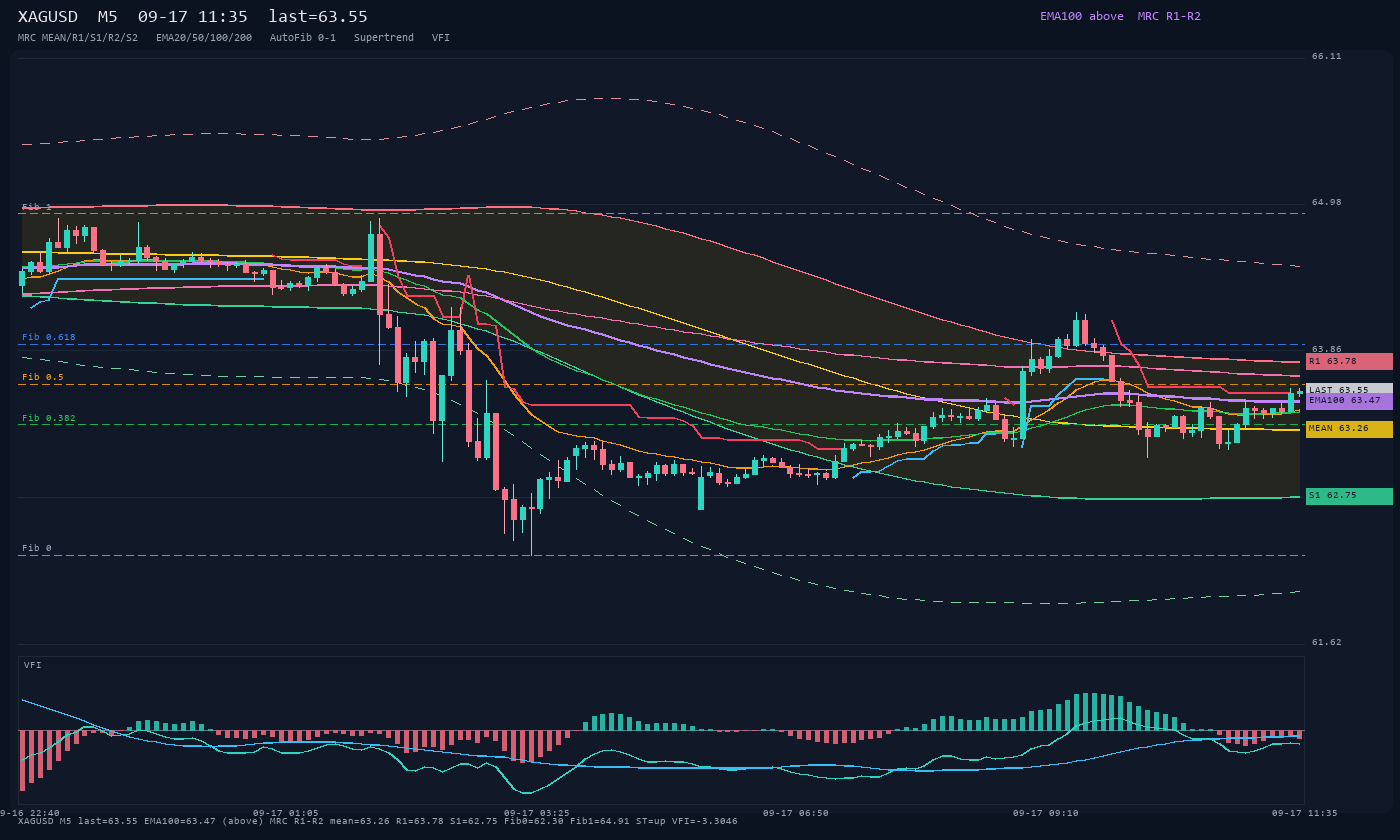
Task: Click the 'Fib 0' level label
Action: [37, 548]
